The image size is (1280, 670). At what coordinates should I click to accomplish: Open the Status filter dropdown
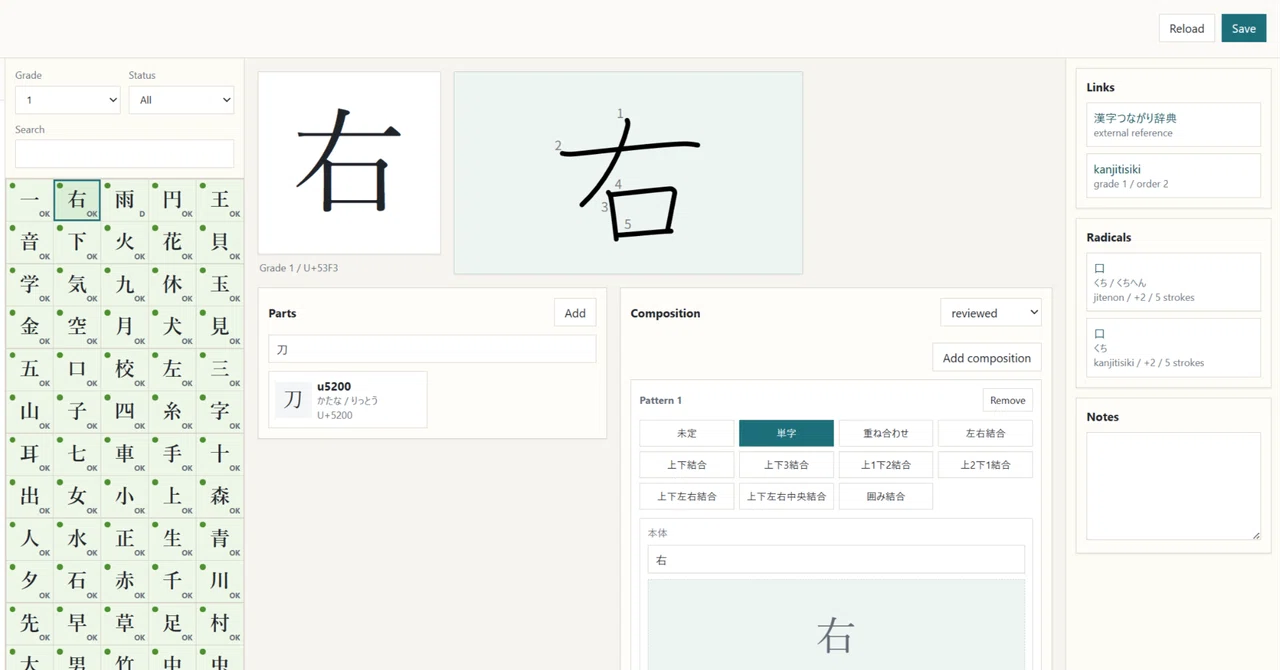(181, 100)
